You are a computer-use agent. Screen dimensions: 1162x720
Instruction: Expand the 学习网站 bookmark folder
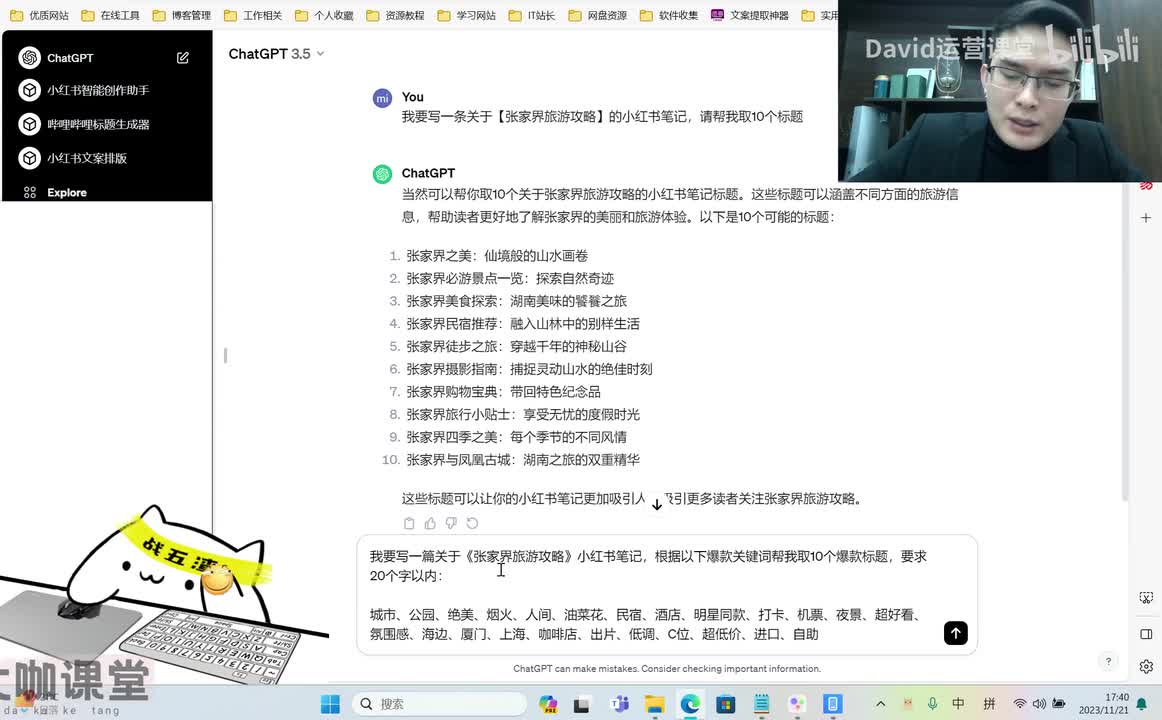pos(467,16)
